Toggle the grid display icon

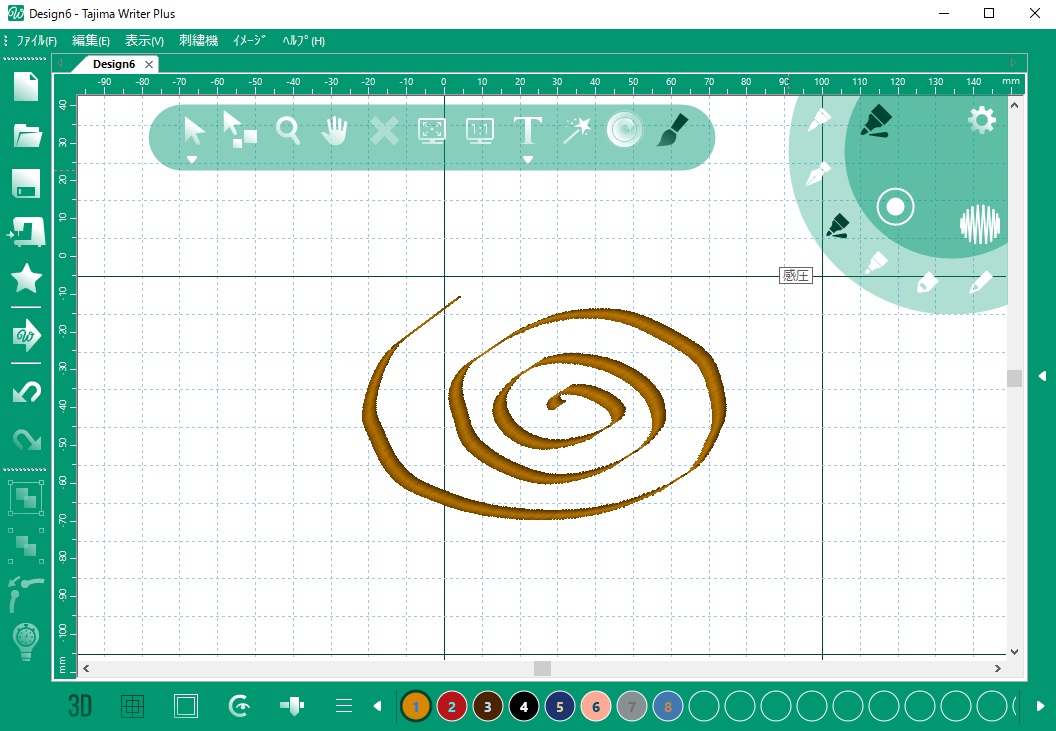coord(133,706)
